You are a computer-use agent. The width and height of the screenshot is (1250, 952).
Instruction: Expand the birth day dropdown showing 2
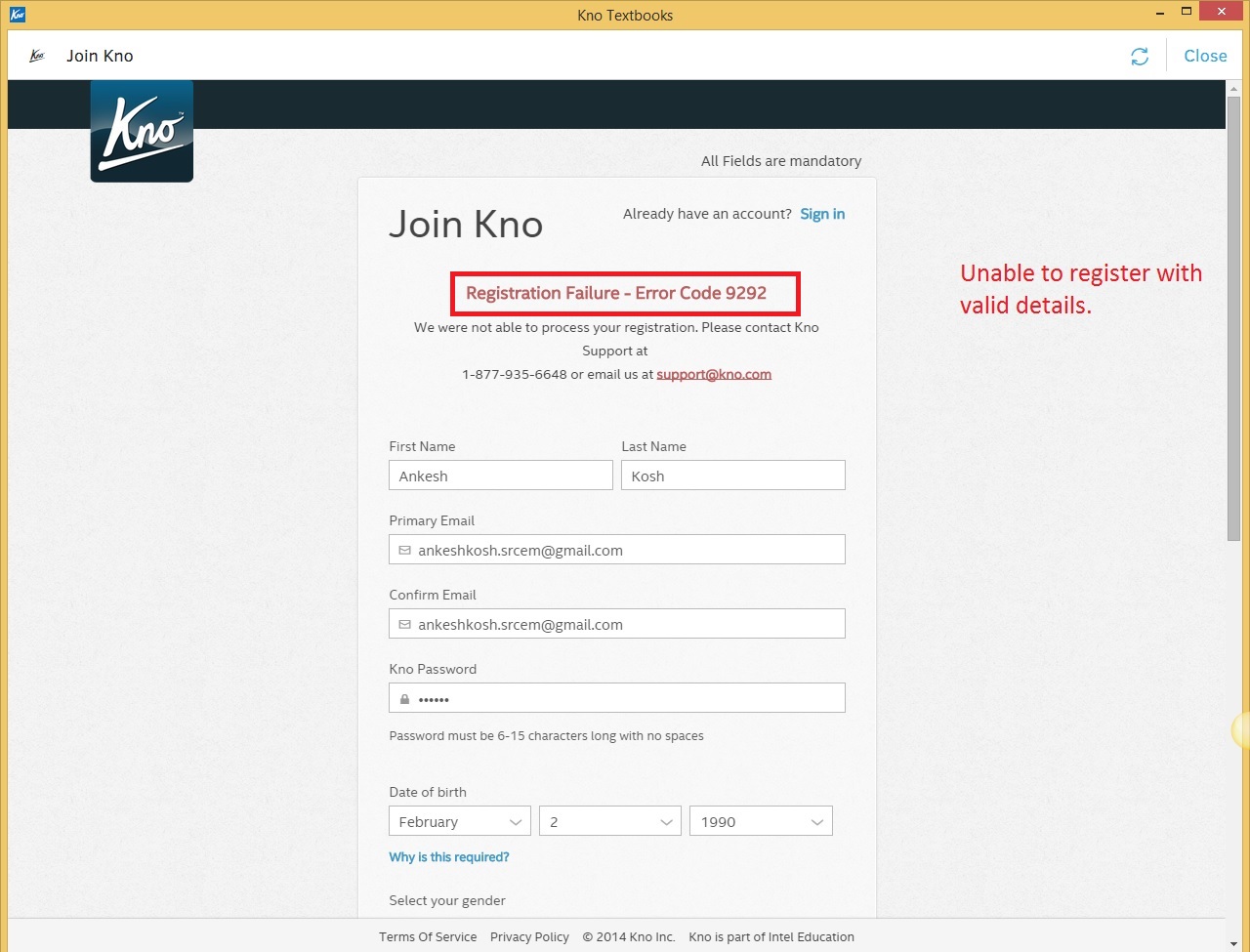coord(610,821)
